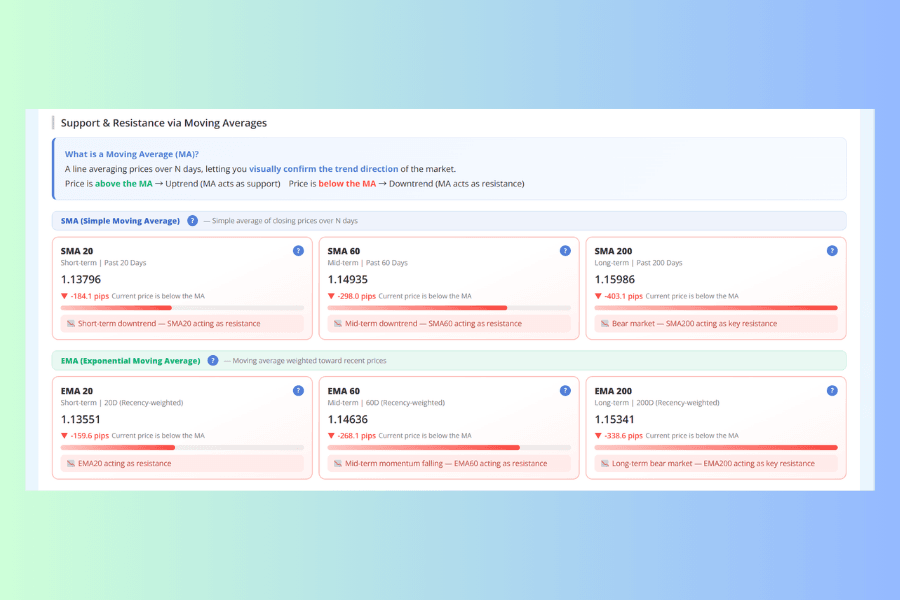Click the help icon on the EMA 60 card
The image size is (900, 600).
tap(565, 391)
